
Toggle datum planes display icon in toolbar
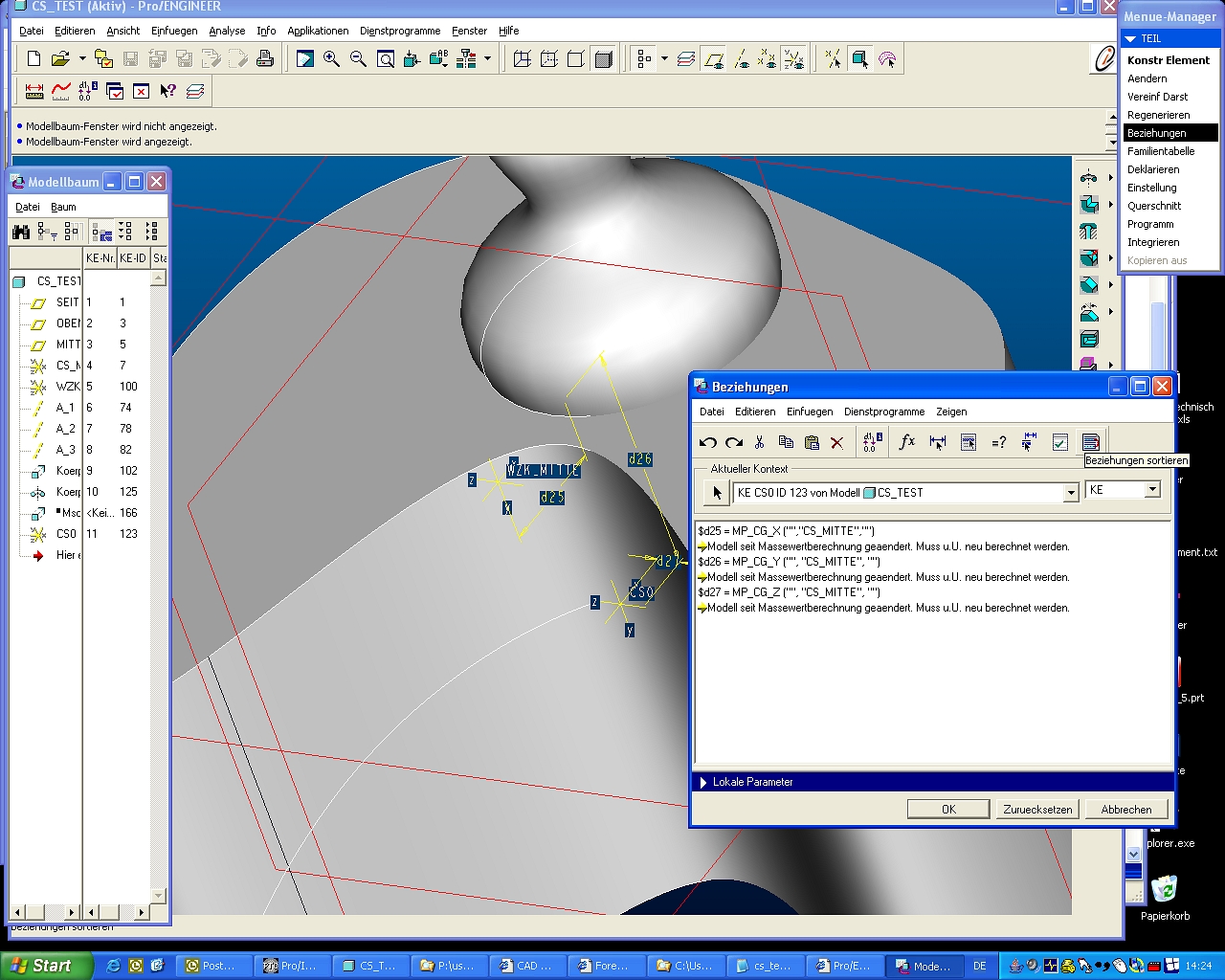[714, 59]
